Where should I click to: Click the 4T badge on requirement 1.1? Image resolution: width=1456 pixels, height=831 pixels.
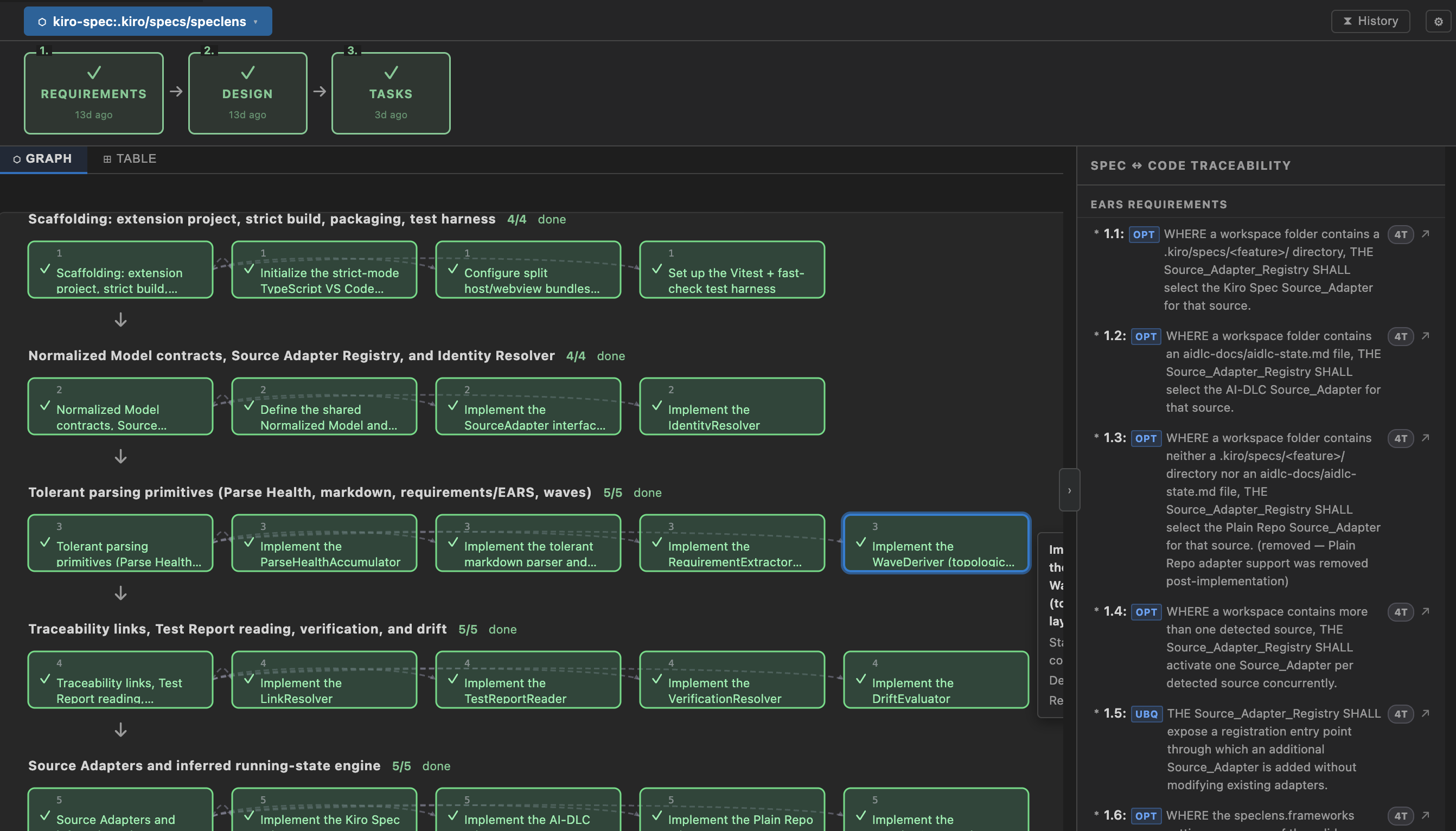[1401, 234]
